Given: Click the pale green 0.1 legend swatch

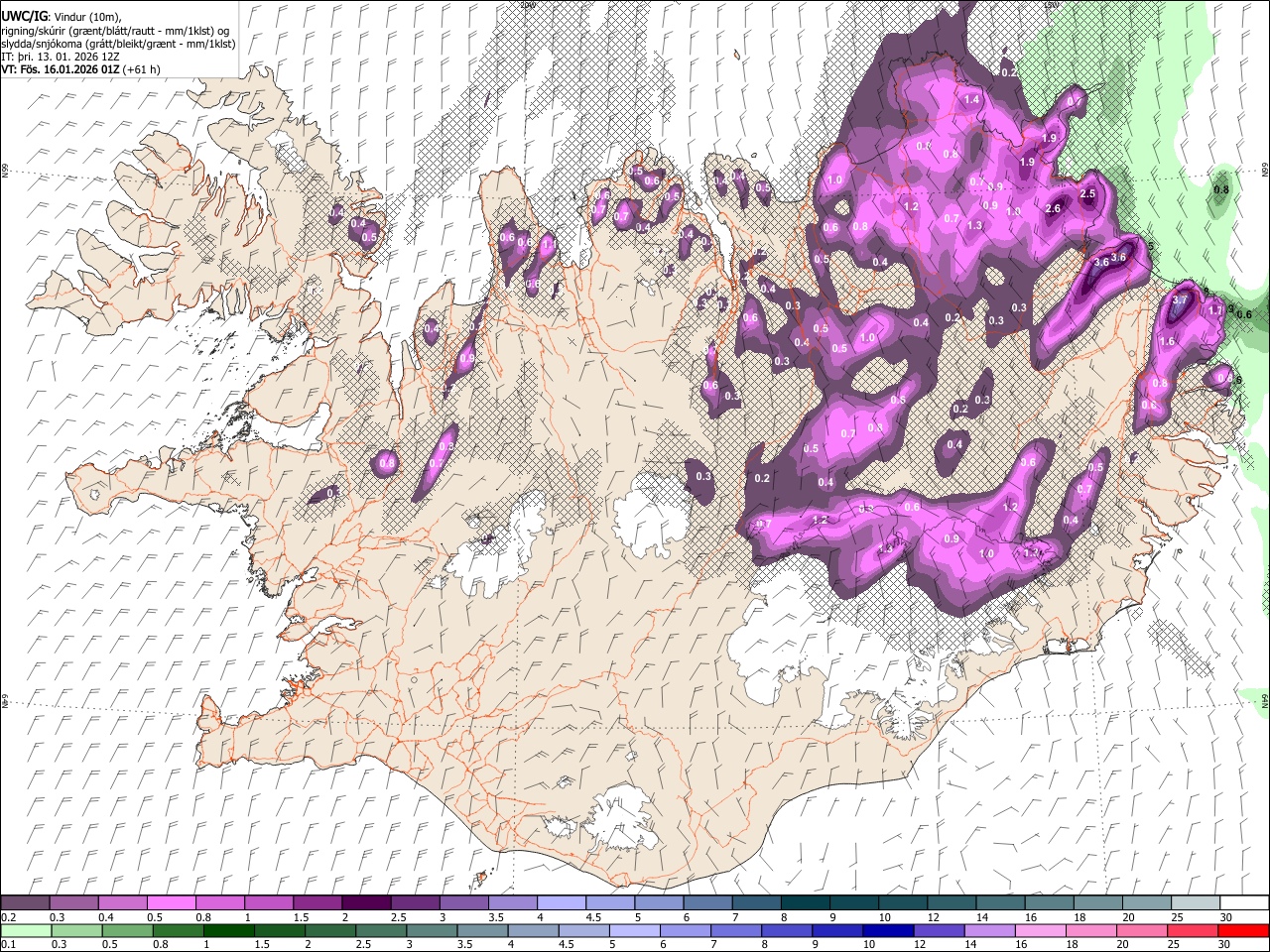Looking at the screenshot, I should [x=25, y=930].
